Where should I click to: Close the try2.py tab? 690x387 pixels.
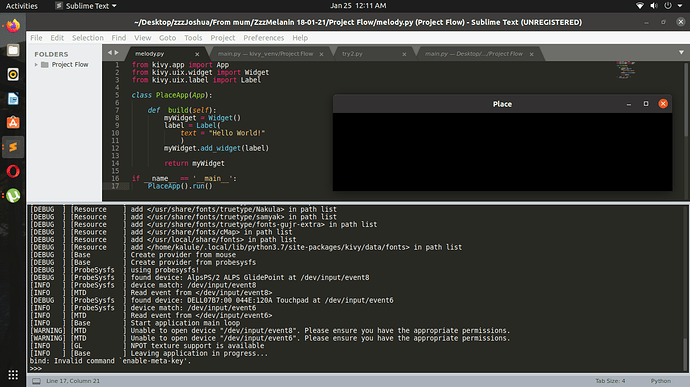point(404,54)
